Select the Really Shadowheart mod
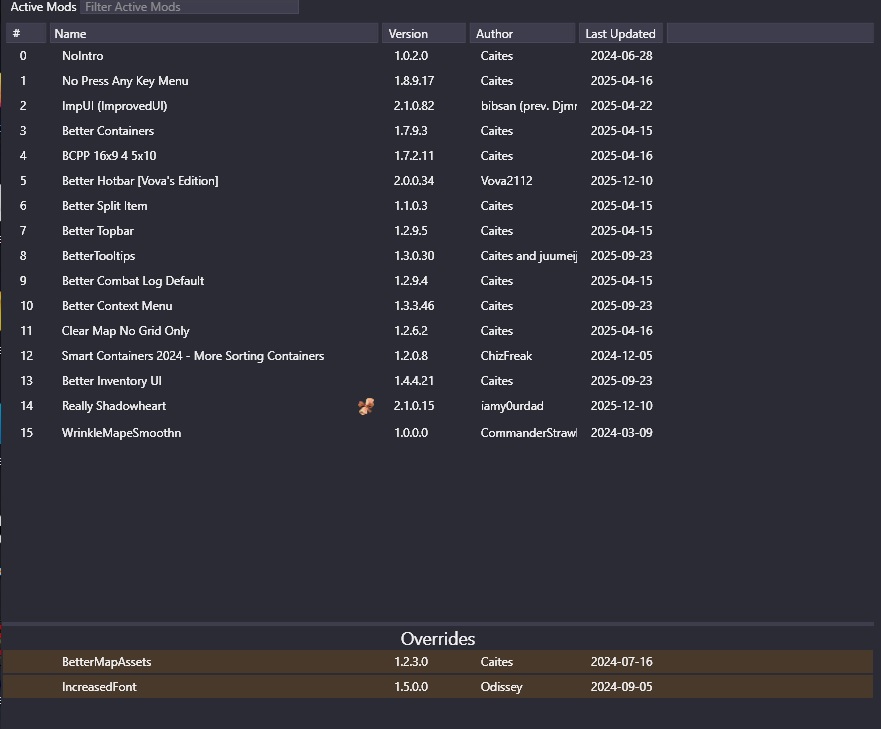881x729 pixels. [438, 406]
